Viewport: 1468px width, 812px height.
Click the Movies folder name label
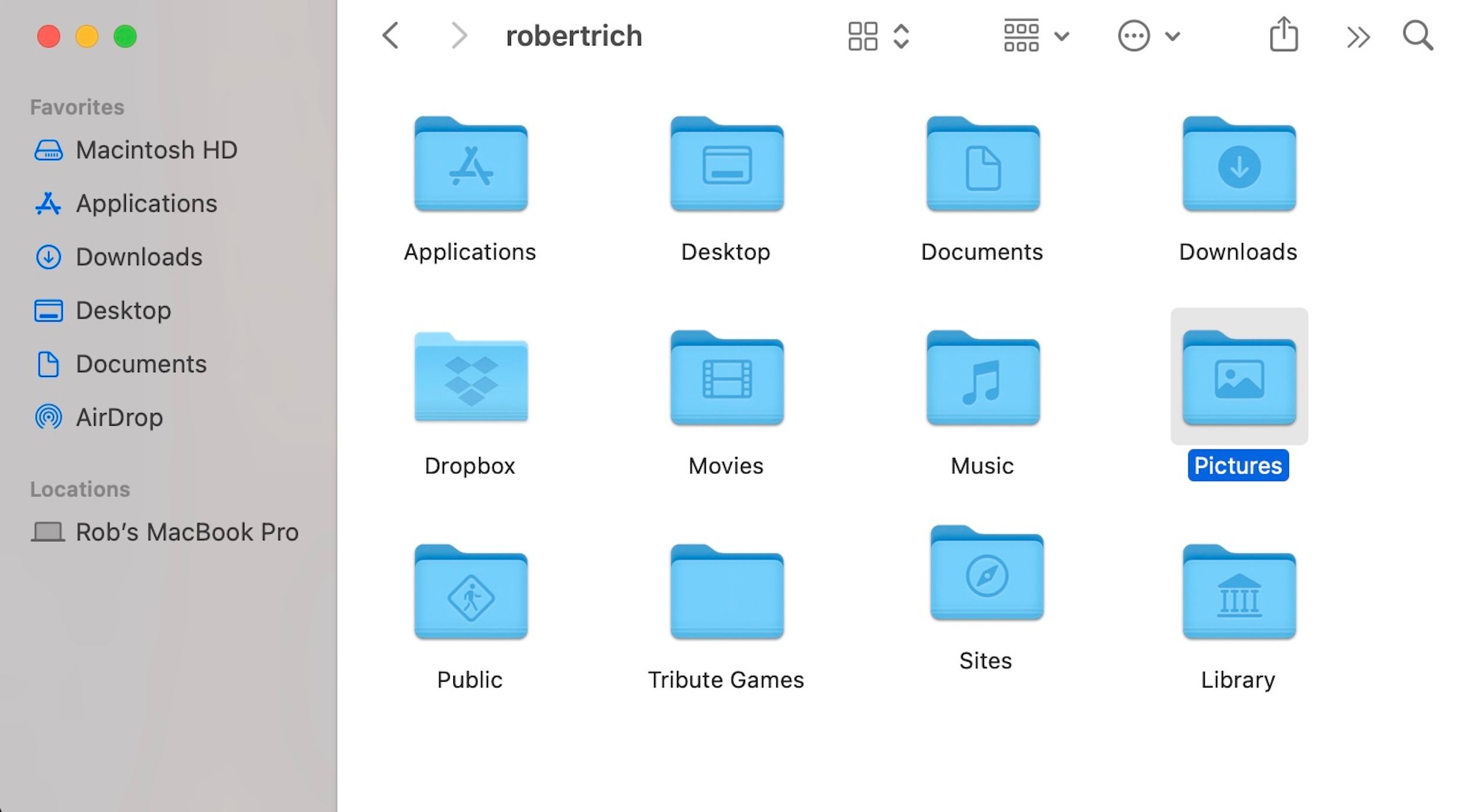tap(726, 466)
